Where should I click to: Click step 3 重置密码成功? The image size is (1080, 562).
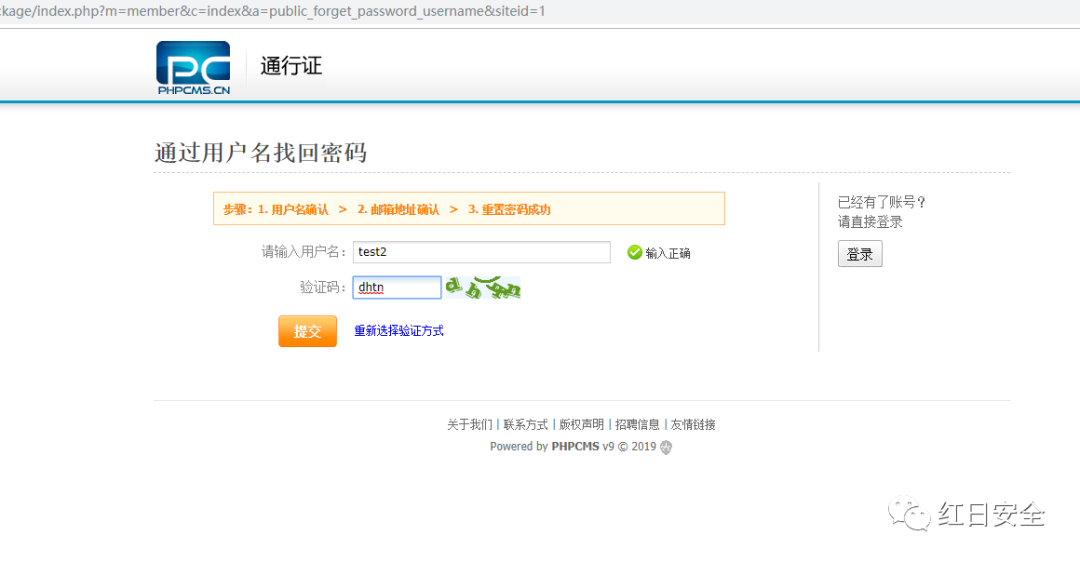pyautogui.click(x=509, y=210)
